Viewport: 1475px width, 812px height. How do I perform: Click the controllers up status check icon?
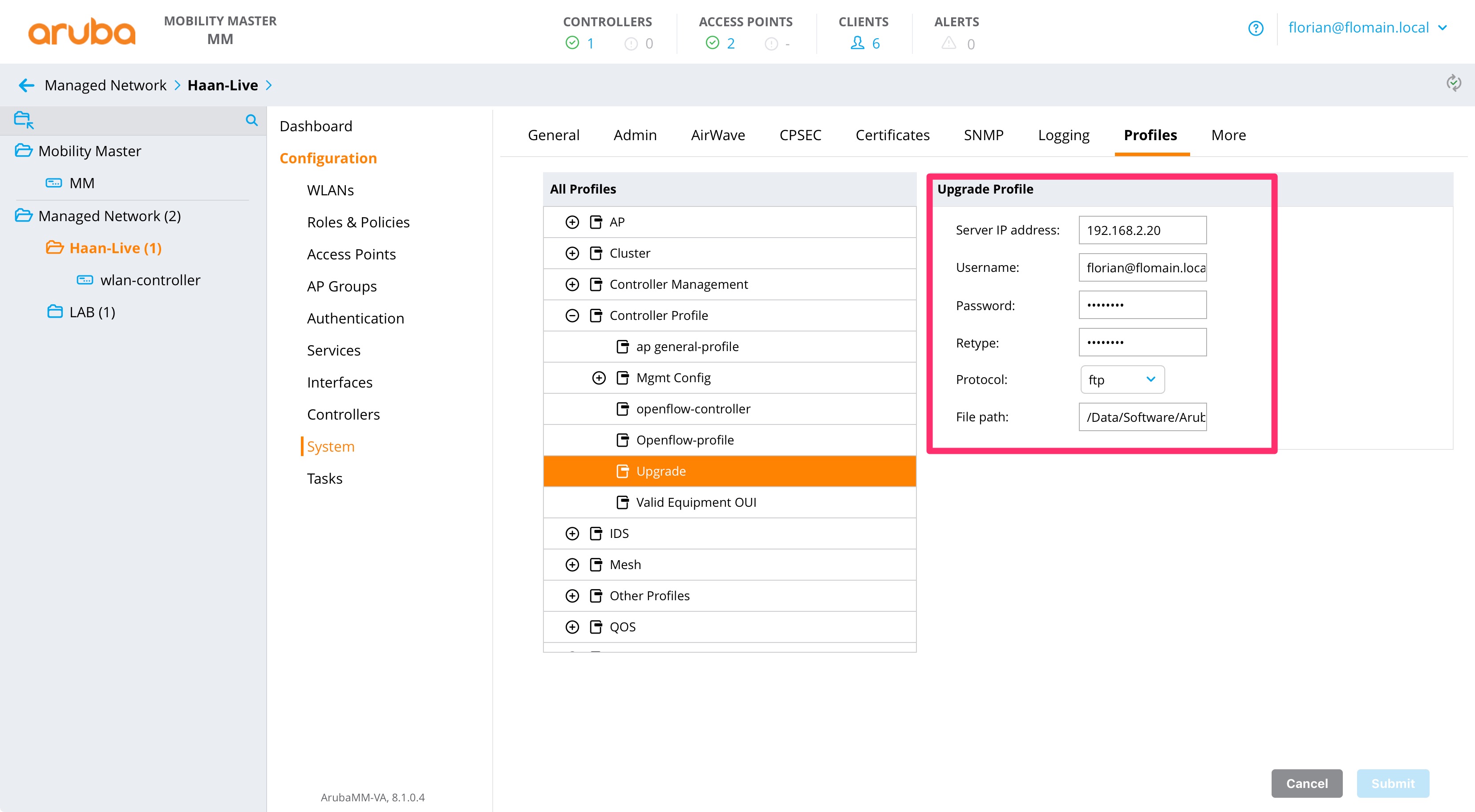coord(572,43)
